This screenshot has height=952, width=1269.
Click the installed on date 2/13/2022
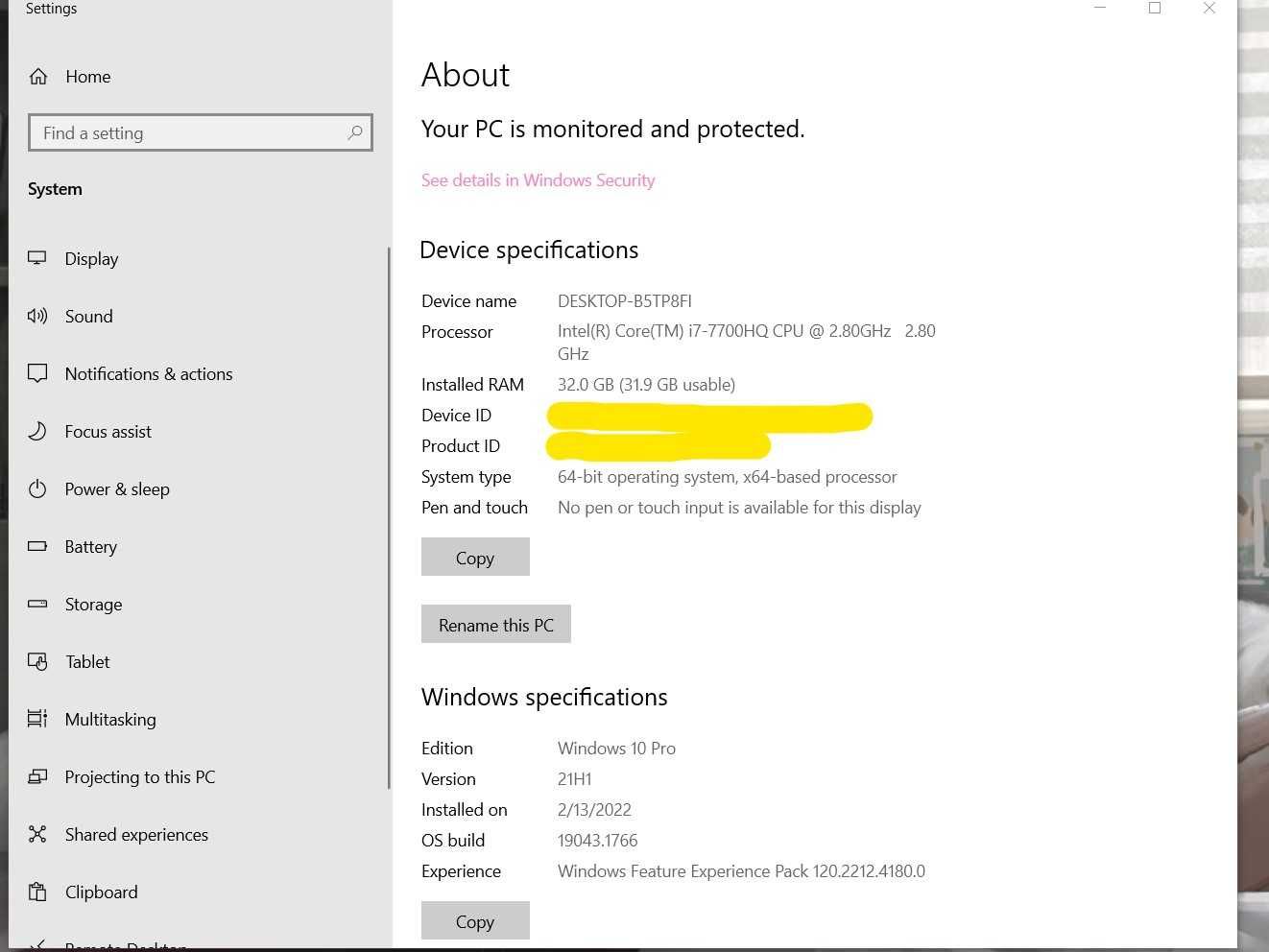tap(594, 809)
